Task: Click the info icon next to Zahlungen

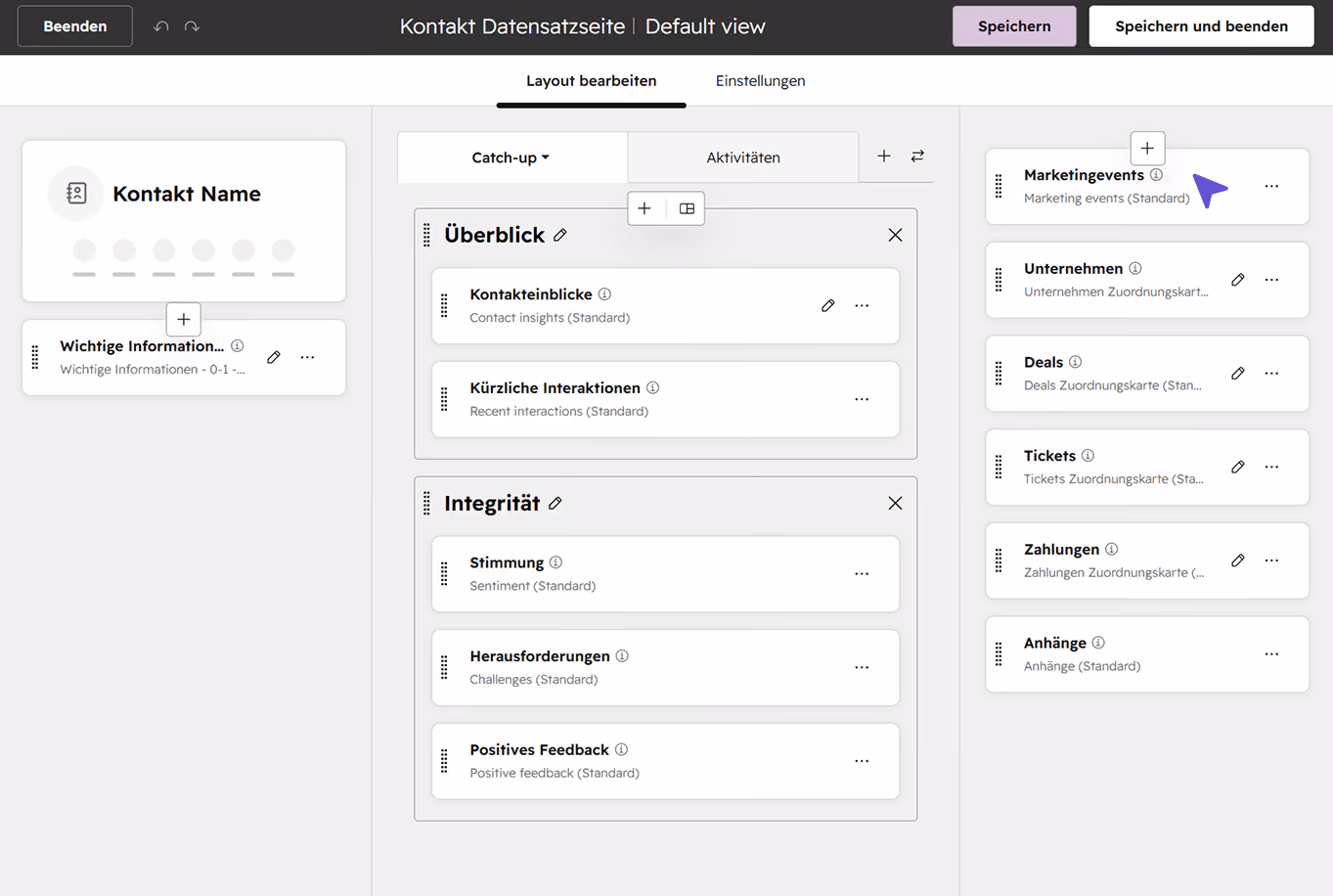Action: [1111, 549]
